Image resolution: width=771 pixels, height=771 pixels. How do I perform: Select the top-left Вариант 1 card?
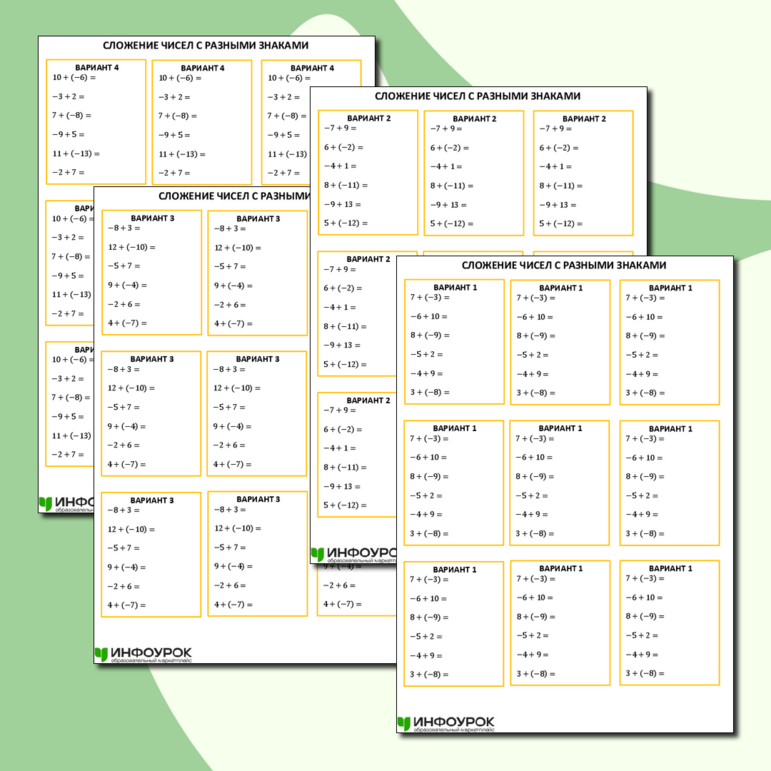[x=454, y=341]
